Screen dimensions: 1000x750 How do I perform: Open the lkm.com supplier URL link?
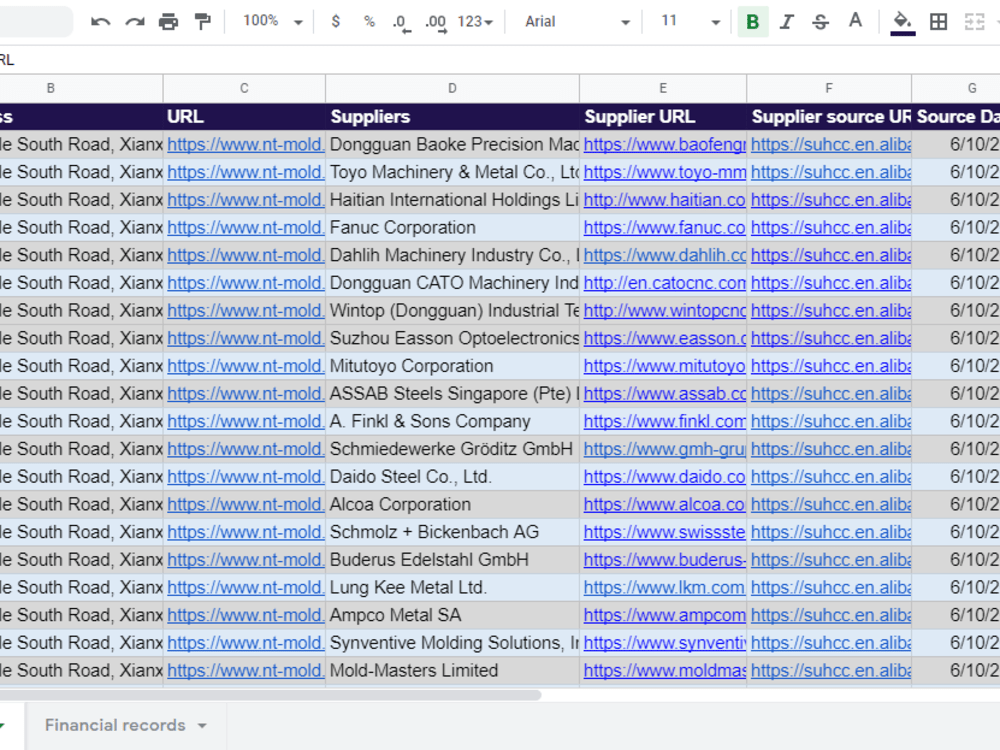point(664,587)
